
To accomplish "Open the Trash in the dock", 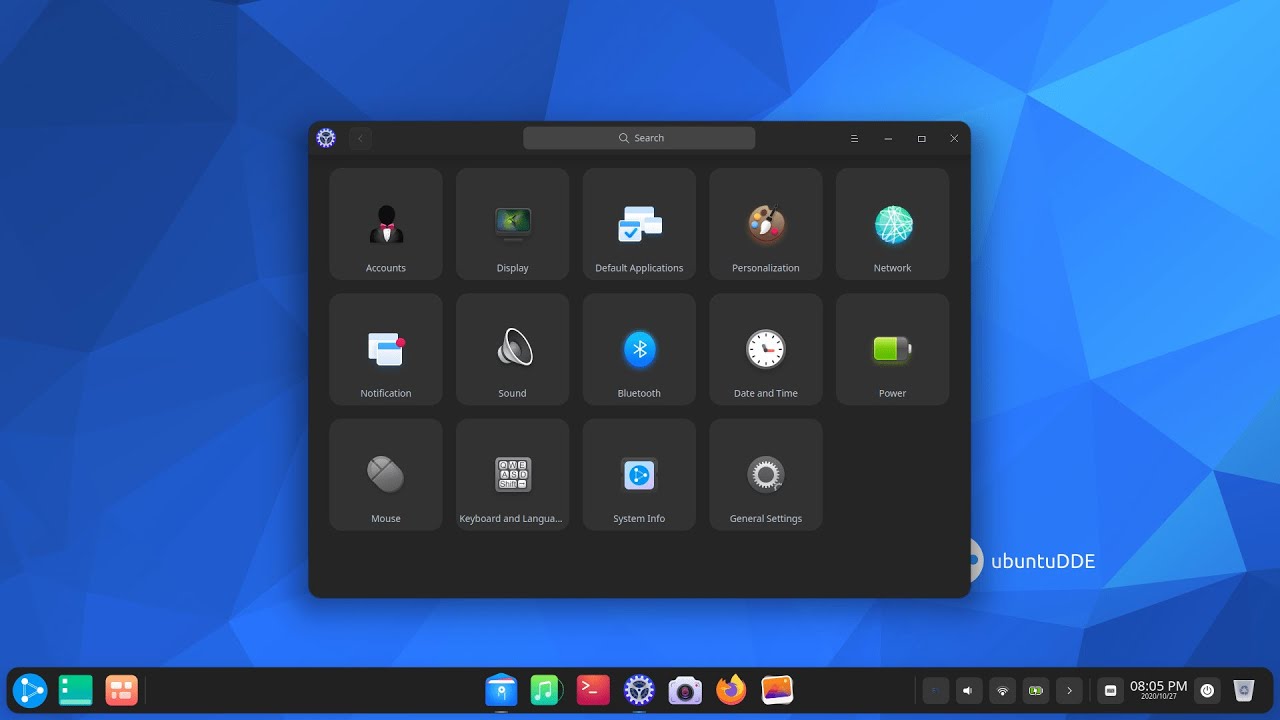I will 1244,690.
